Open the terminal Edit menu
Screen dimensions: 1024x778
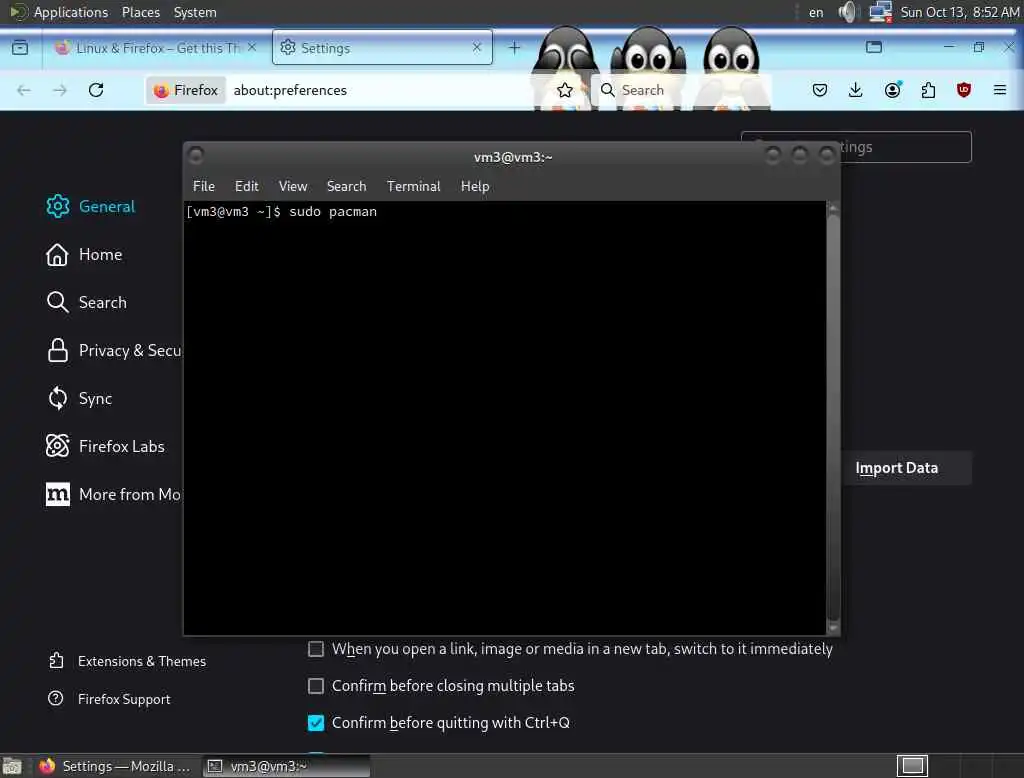246,186
